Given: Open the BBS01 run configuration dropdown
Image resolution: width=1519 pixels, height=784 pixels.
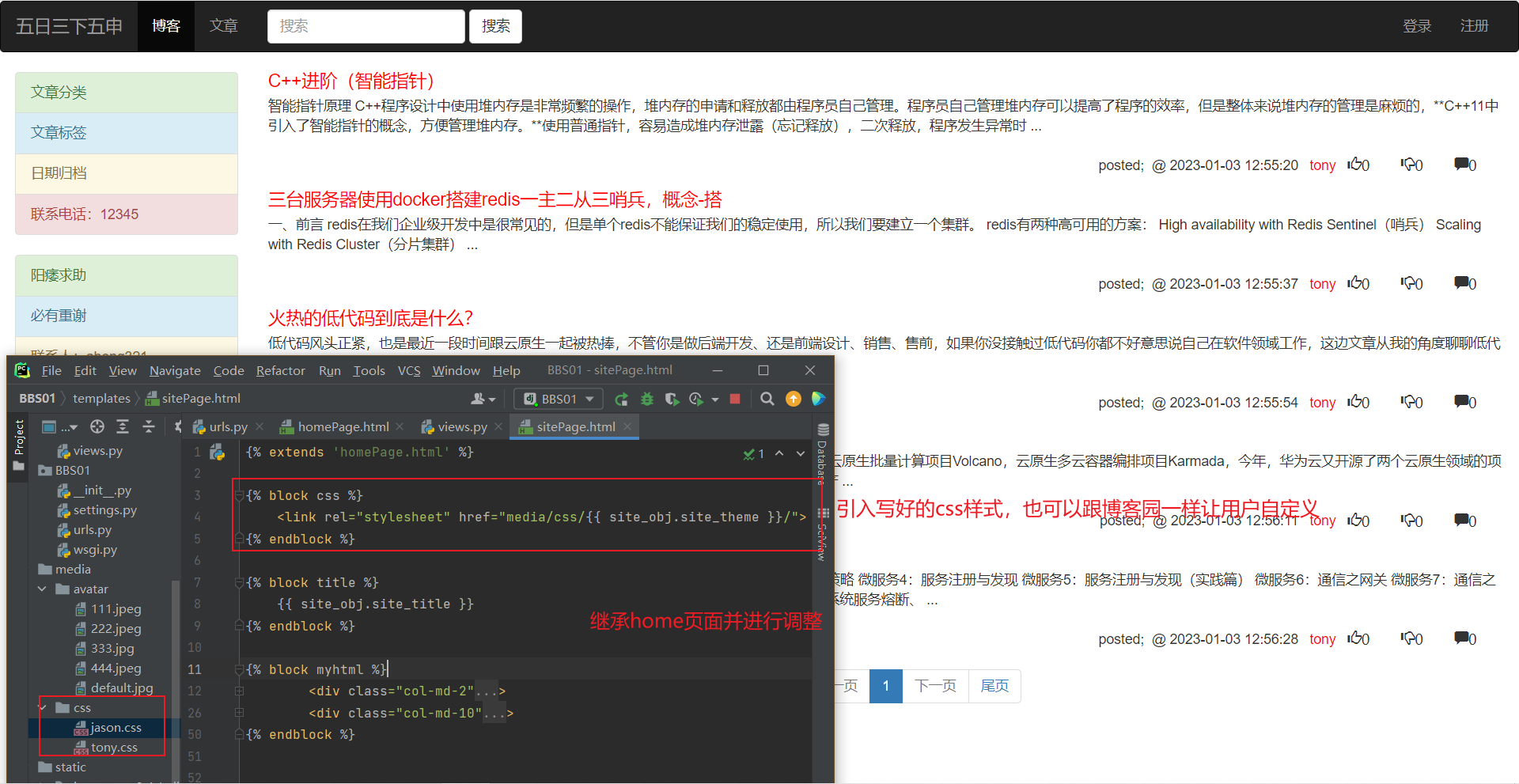Looking at the screenshot, I should tap(559, 400).
